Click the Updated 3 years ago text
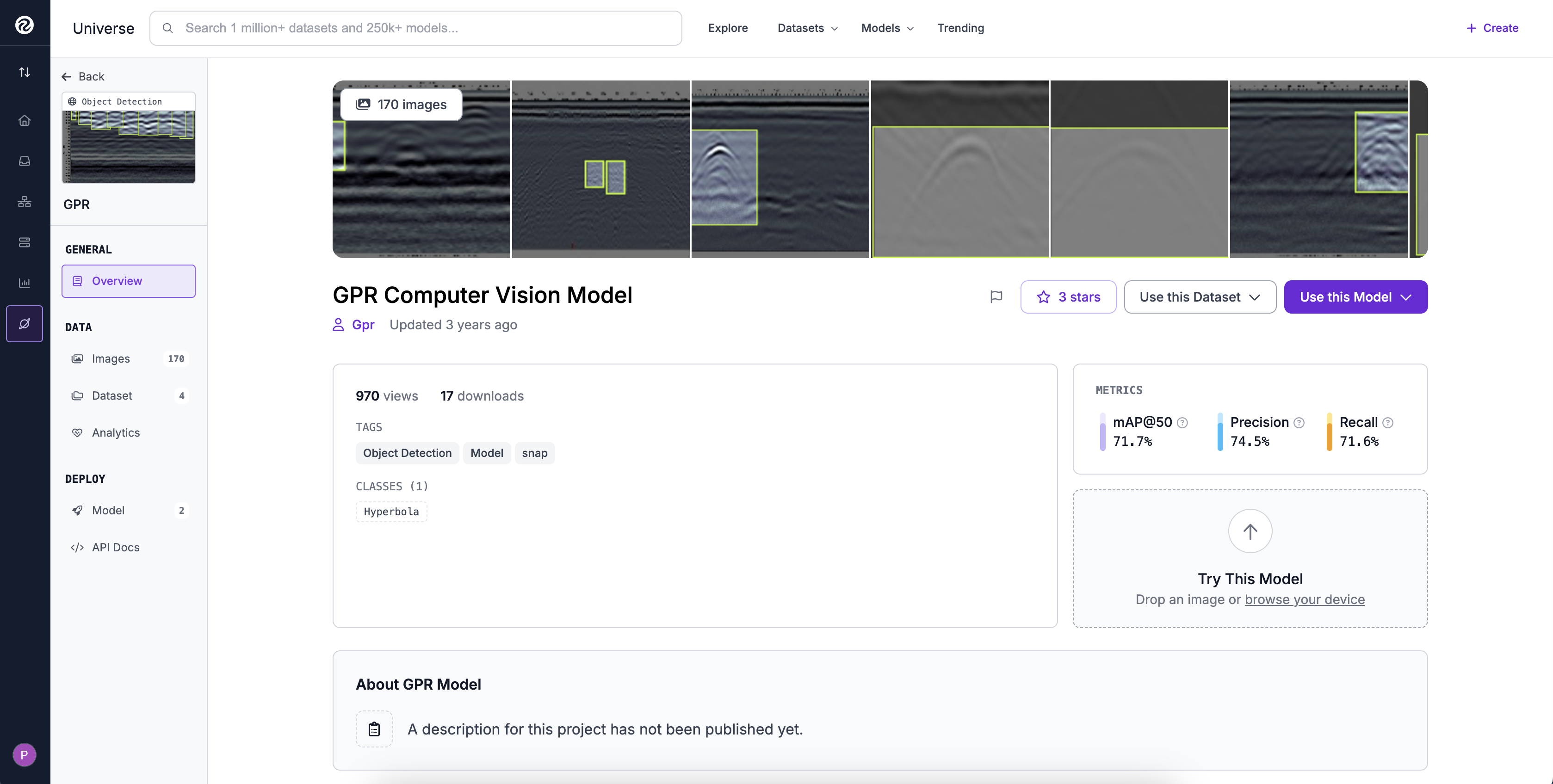Screen dimensions: 1553x784 (453, 325)
